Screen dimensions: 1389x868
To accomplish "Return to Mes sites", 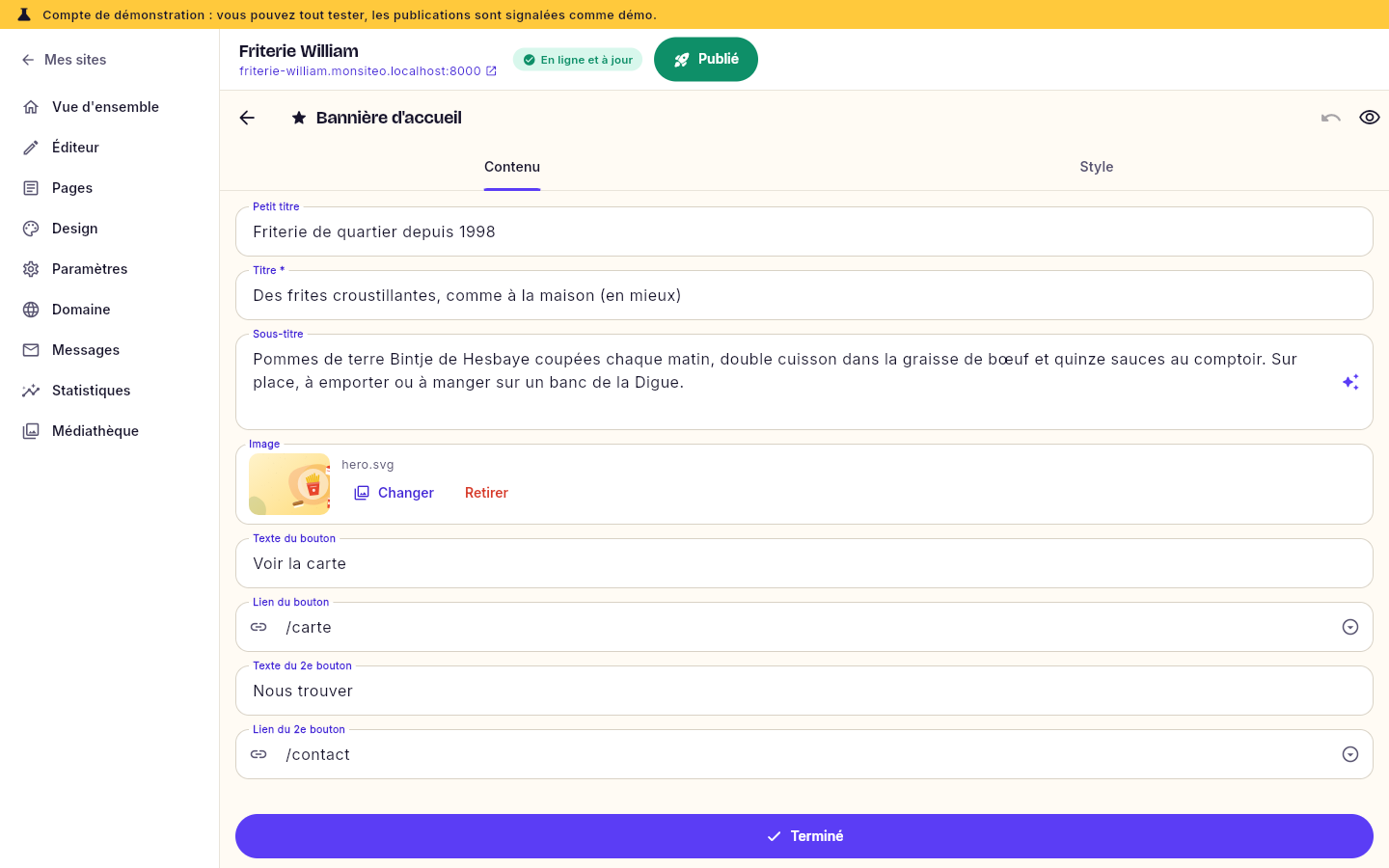I will [x=64, y=60].
